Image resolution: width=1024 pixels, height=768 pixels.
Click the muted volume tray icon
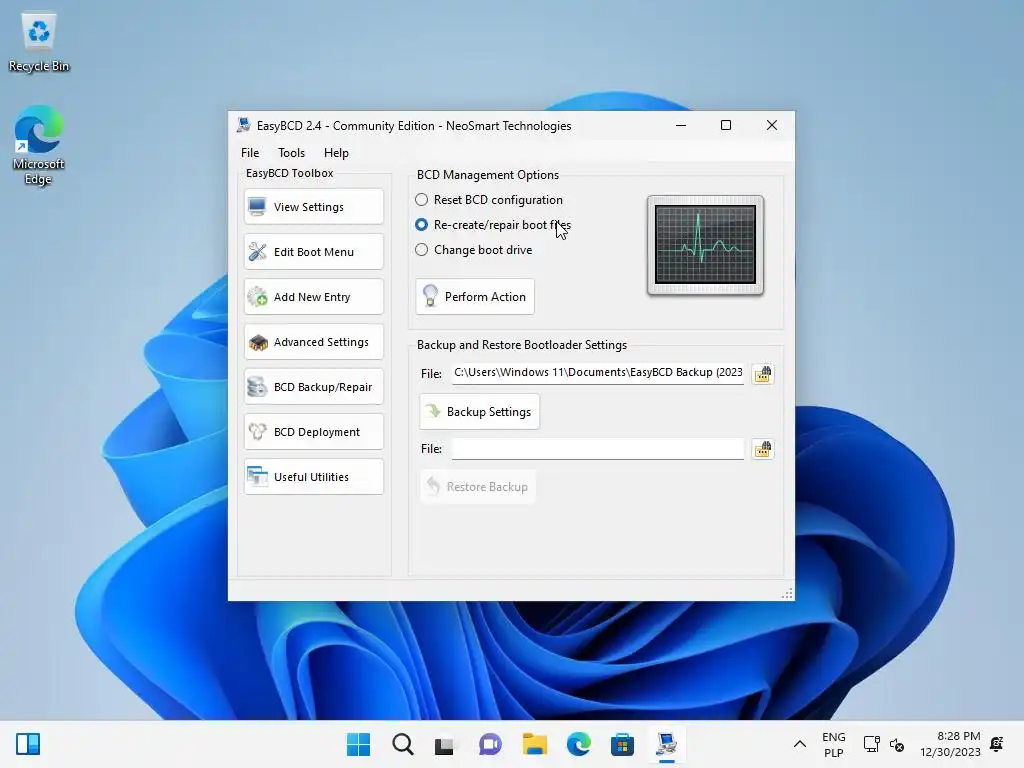coord(897,744)
